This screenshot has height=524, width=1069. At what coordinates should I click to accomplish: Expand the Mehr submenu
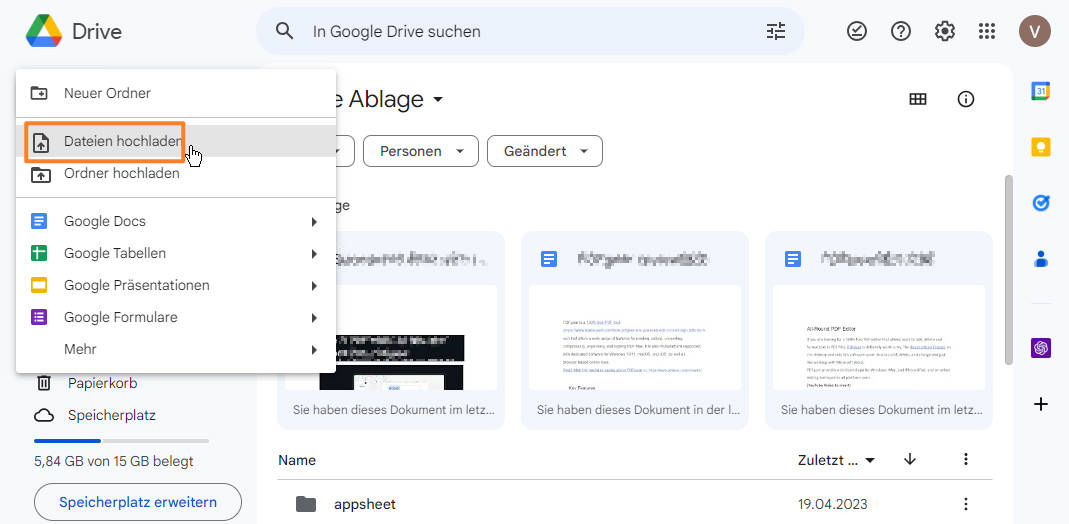coord(176,350)
